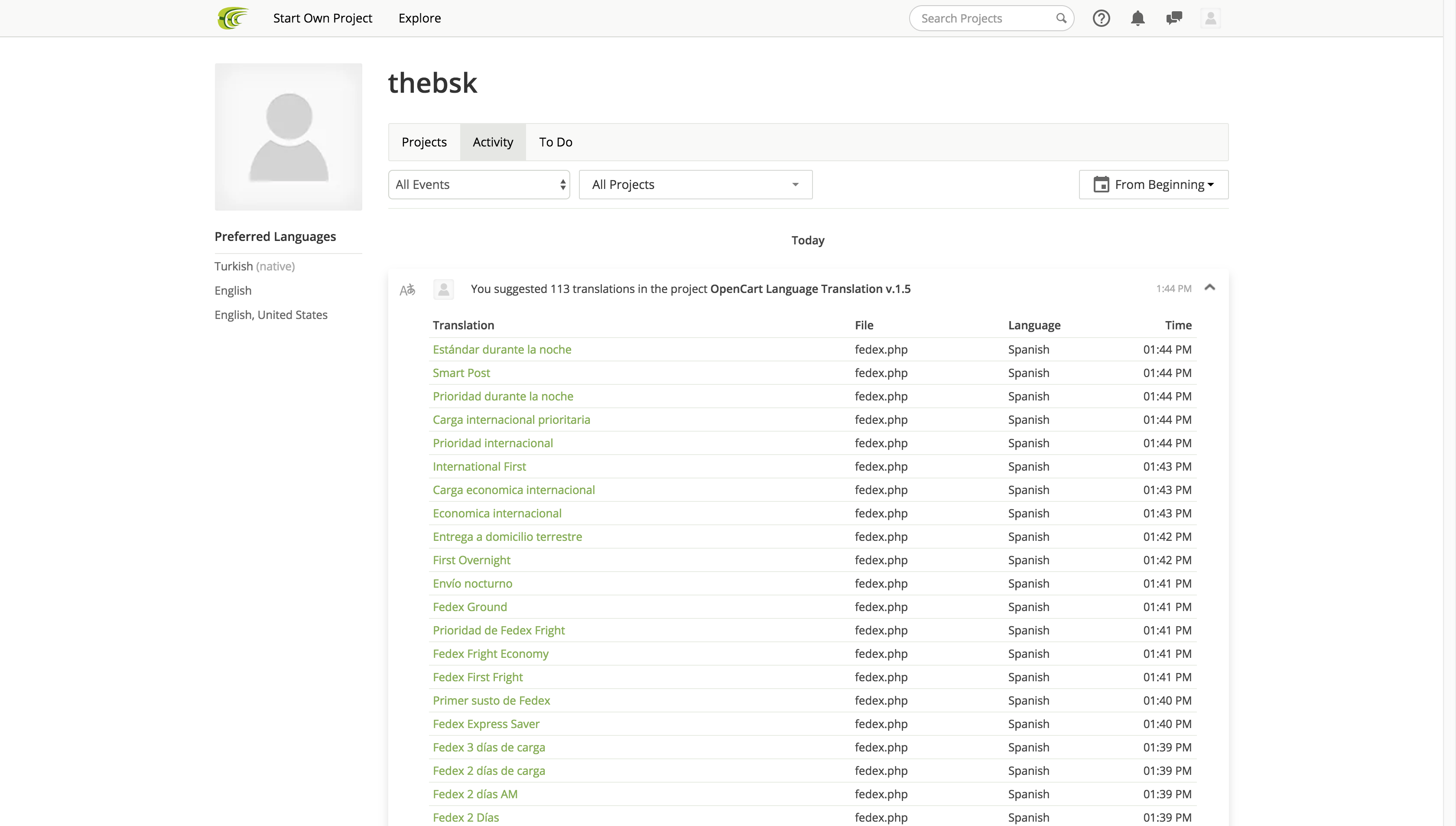Open translation 'Prioridad durante la noche'
1456x826 pixels.
coord(503,396)
